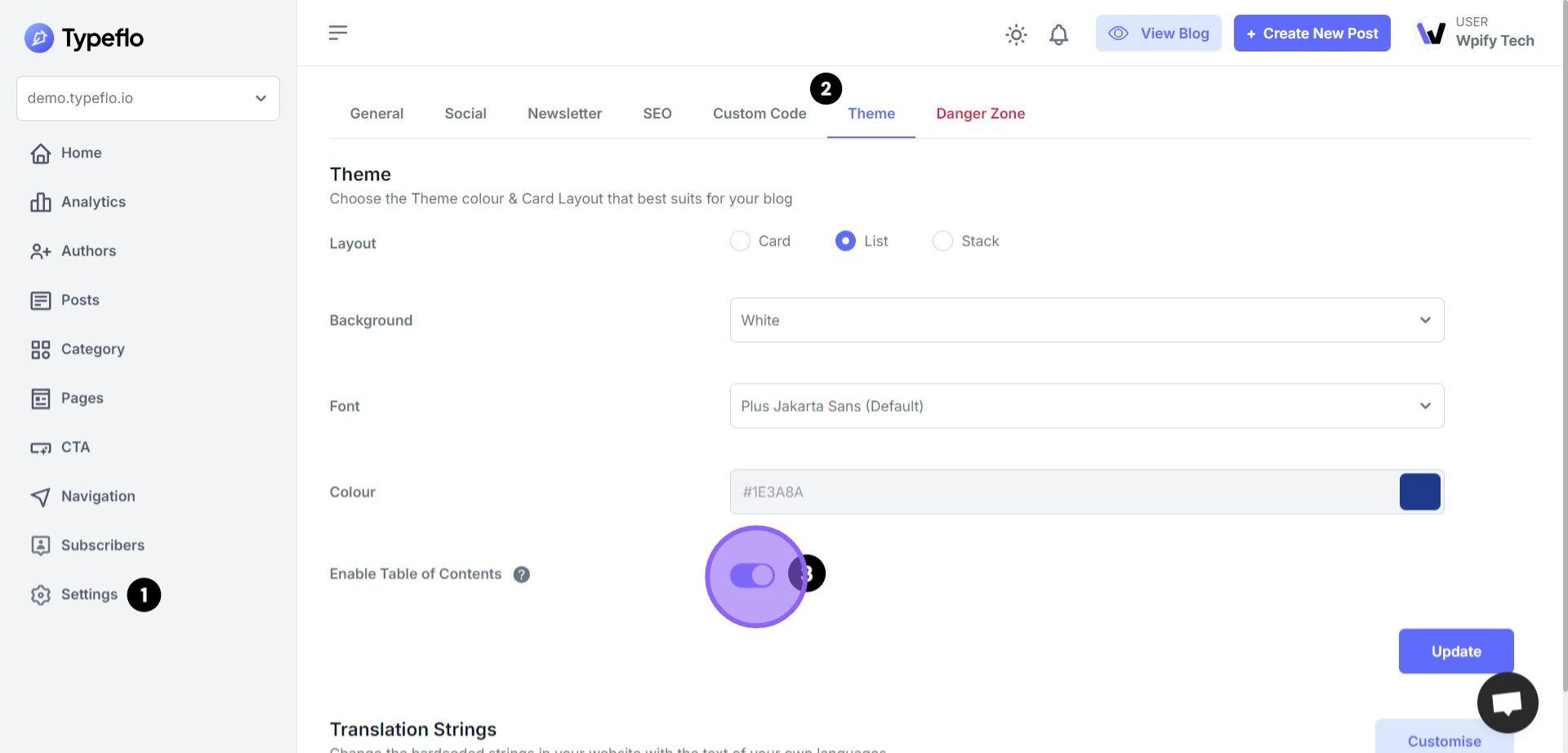Select the Stack layout option

(x=942, y=241)
